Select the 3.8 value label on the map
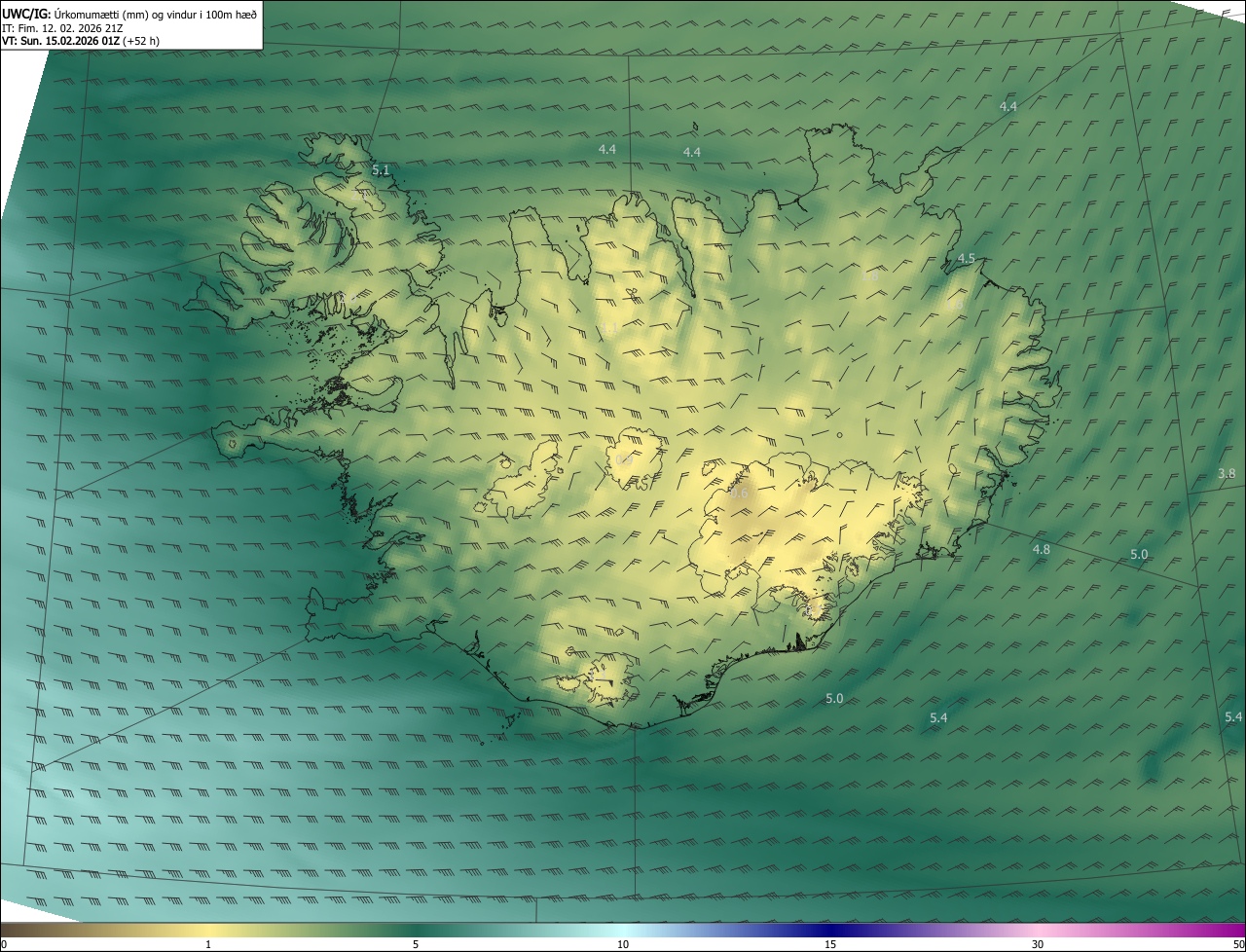The width and height of the screenshot is (1246, 952). (1227, 474)
